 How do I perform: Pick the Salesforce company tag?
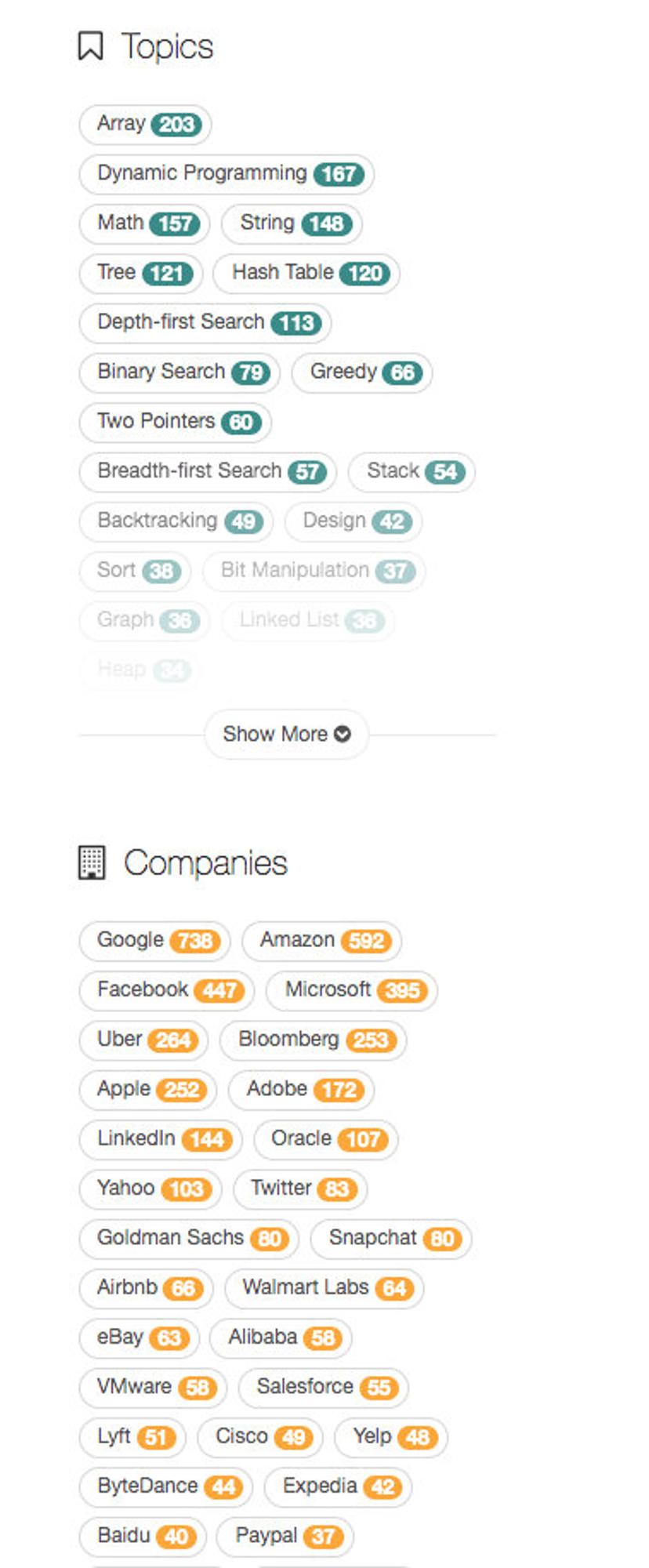[x=323, y=1387]
